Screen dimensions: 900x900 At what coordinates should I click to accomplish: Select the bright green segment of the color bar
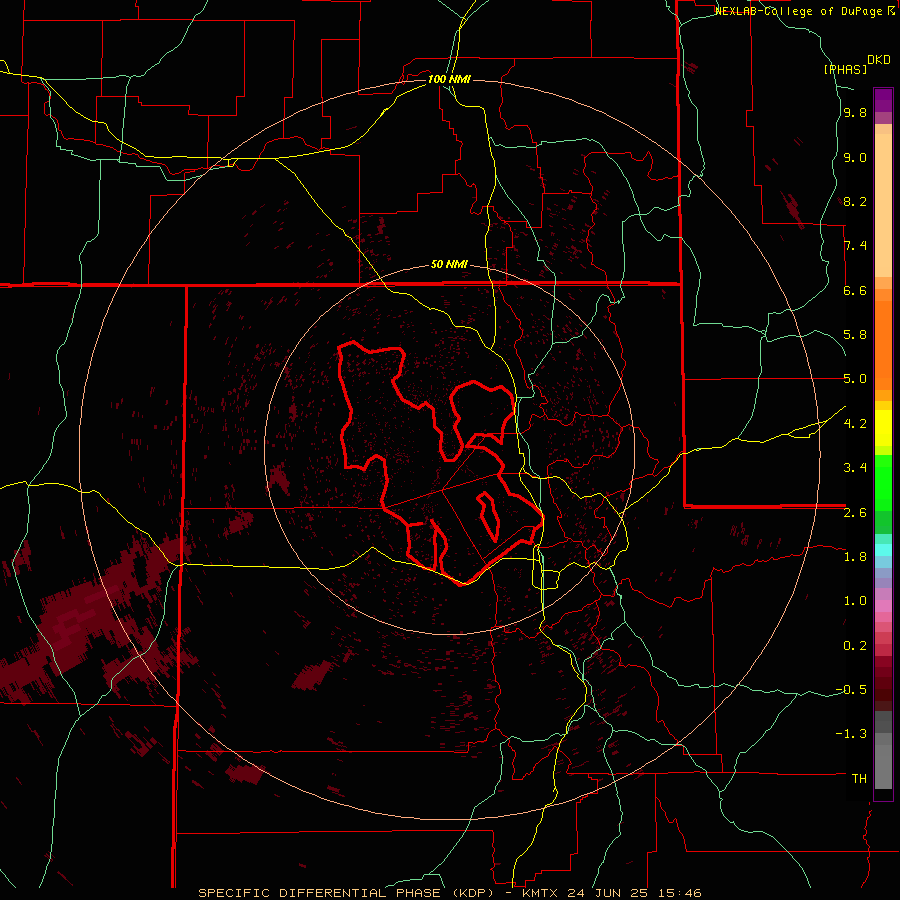pos(883,482)
